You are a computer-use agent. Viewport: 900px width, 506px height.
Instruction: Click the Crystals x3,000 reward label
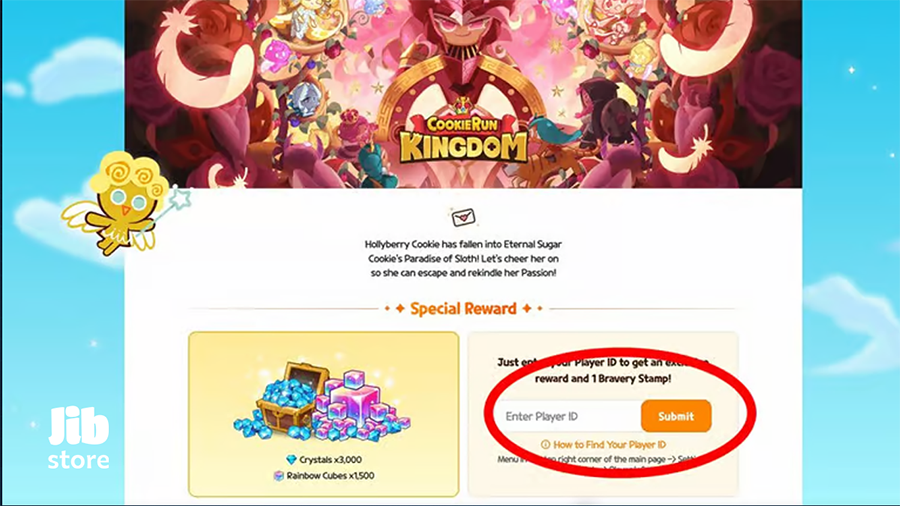(x=331, y=460)
